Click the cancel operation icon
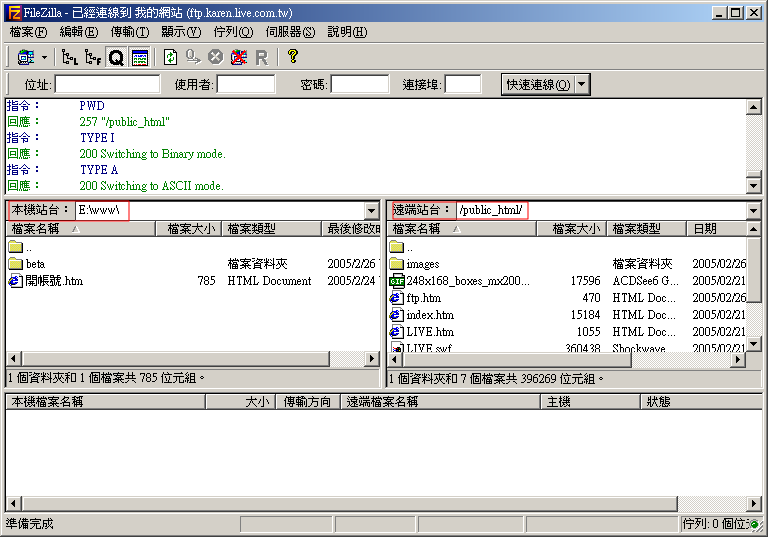Viewport: 768px width, 537px height. point(216,57)
